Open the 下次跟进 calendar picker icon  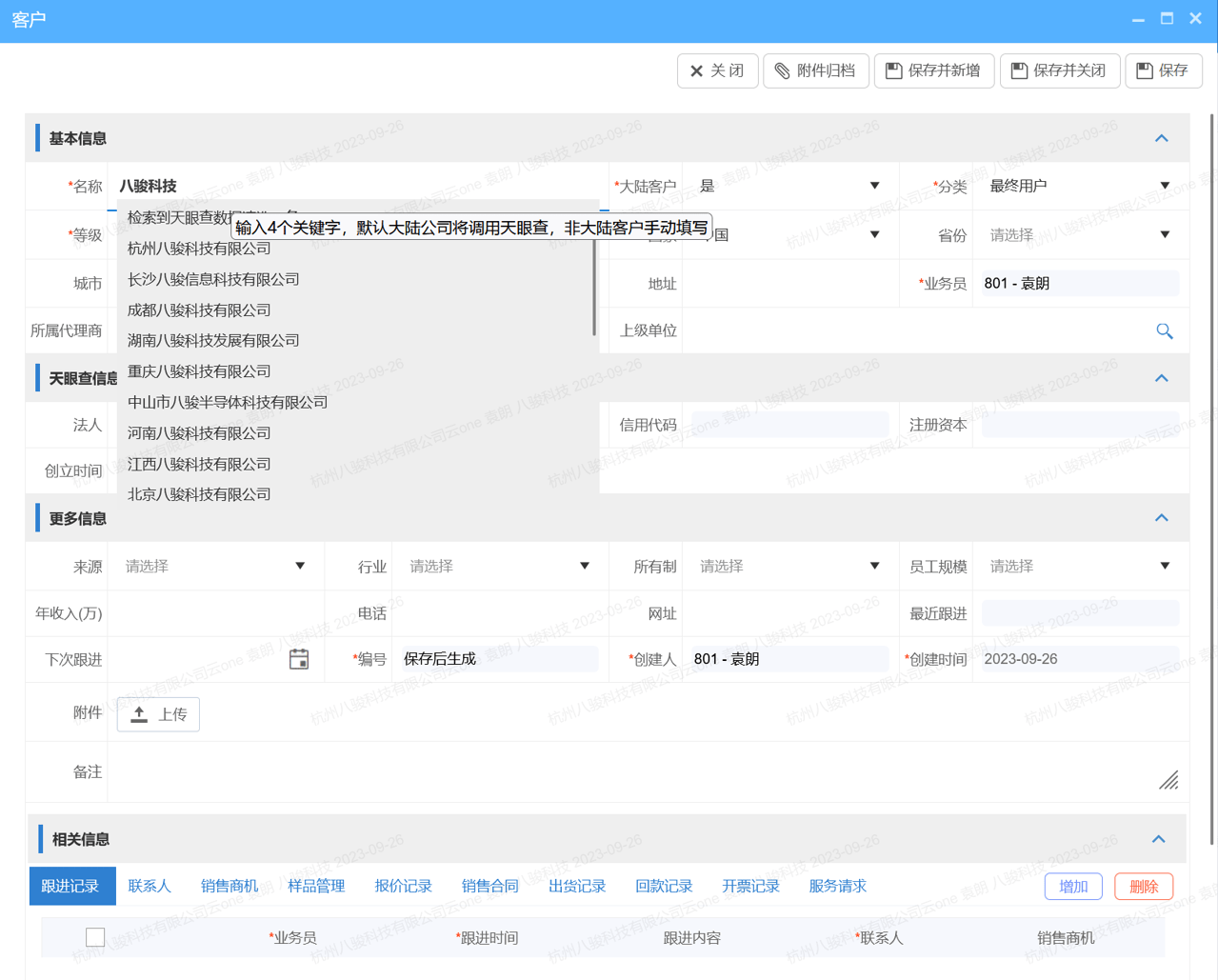[x=299, y=658]
